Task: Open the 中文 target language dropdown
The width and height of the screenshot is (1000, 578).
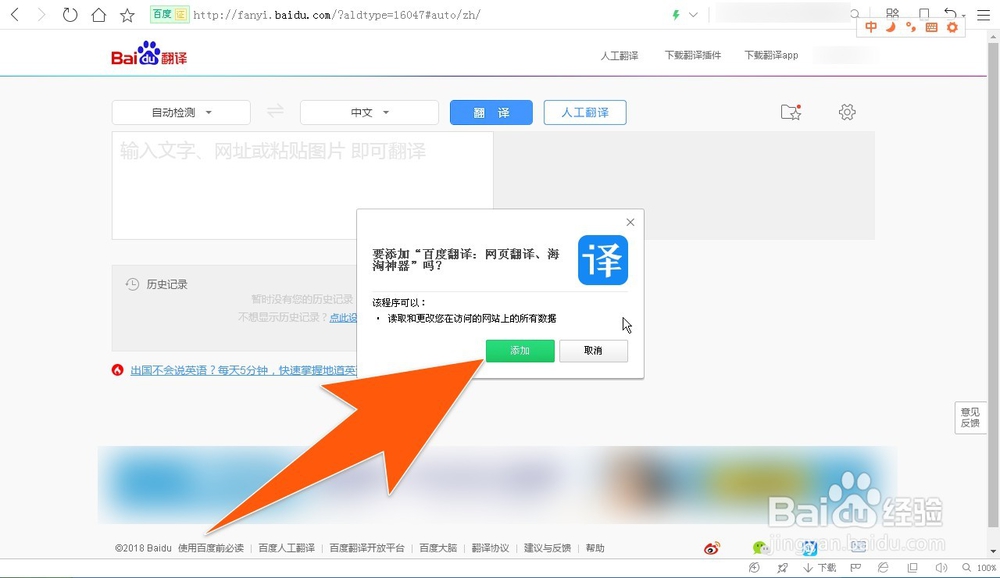Action: (369, 112)
